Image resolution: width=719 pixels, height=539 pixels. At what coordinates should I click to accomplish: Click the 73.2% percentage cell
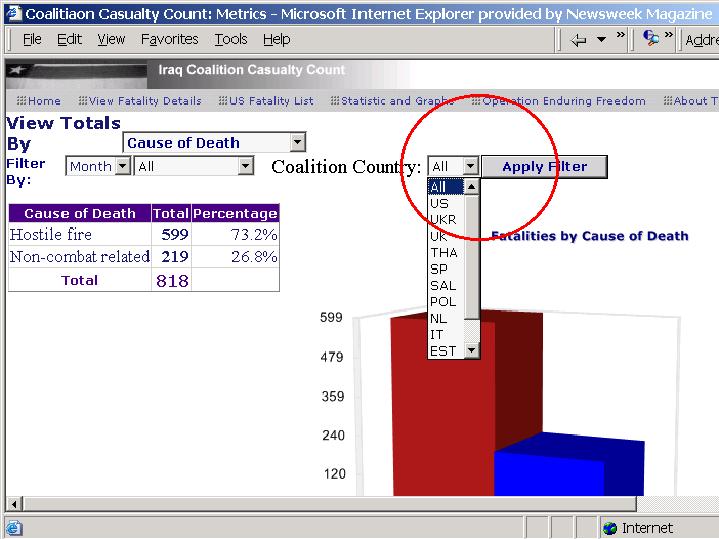(x=235, y=234)
